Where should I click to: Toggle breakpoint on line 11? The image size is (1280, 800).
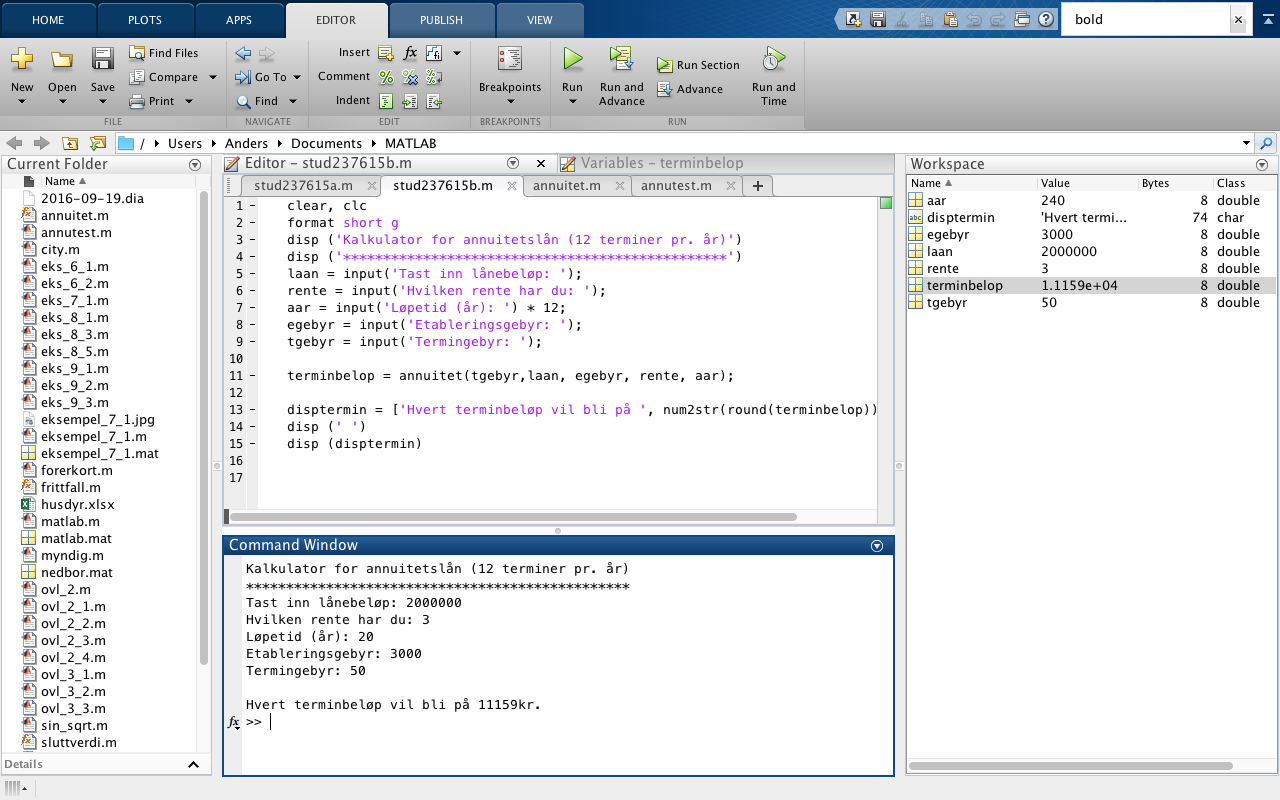click(x=252, y=376)
